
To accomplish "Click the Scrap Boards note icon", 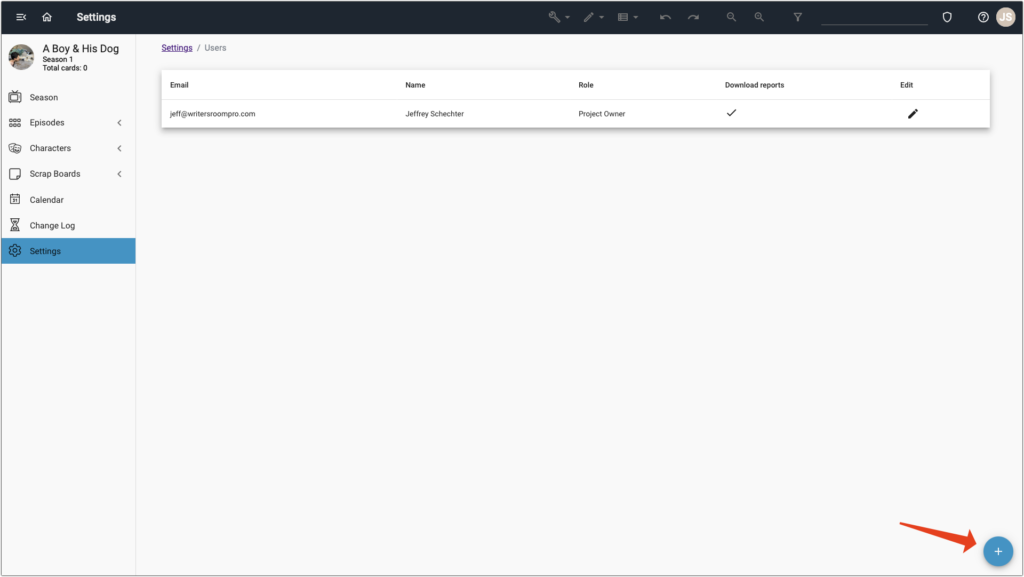I will [15, 174].
